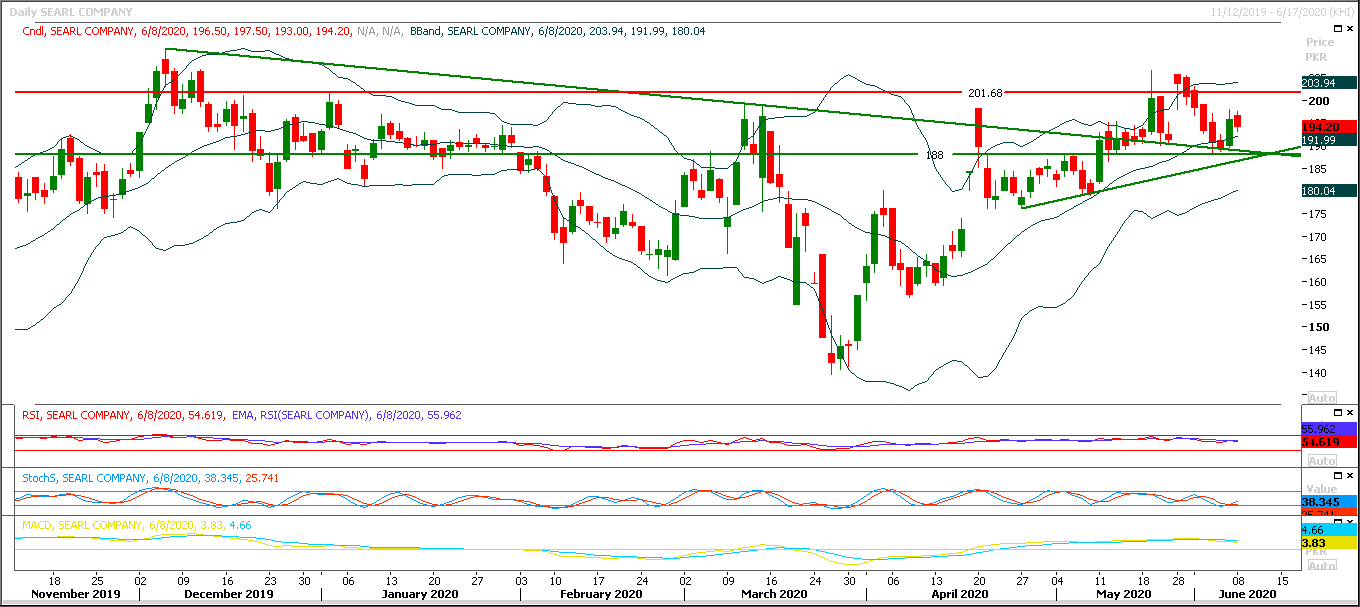The image size is (1360, 607).
Task: Select the 188 support line label
Action: (935, 155)
